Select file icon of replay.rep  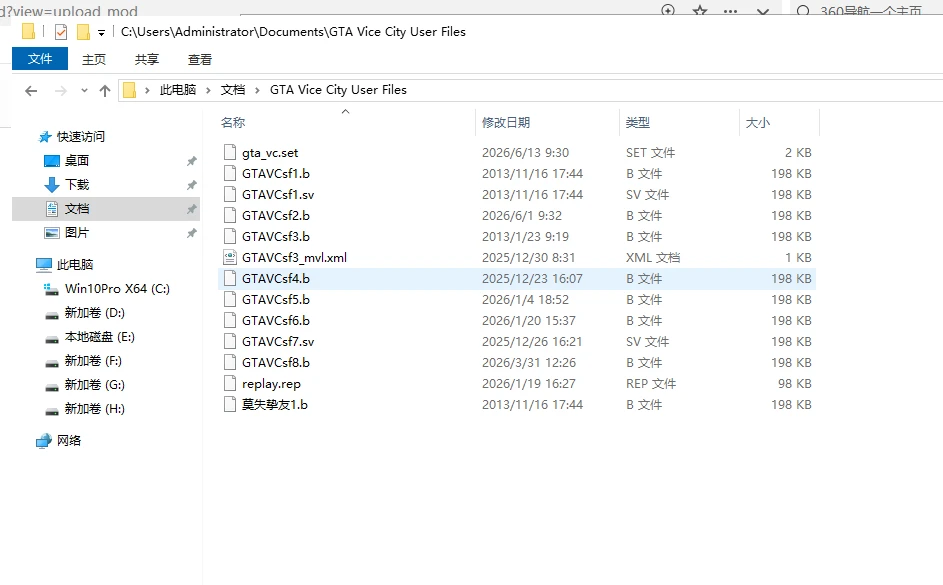[230, 384]
